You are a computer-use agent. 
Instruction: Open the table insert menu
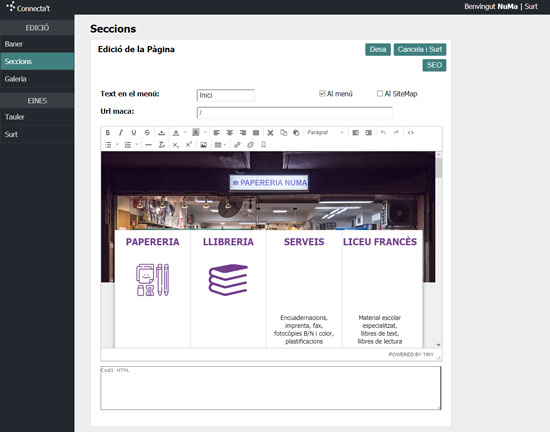point(220,145)
